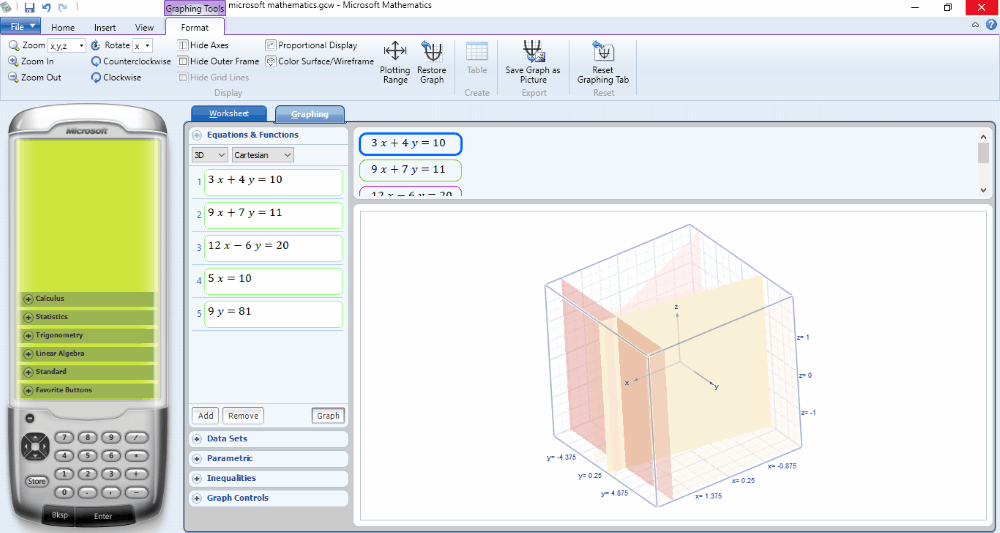Screen dimensions: 1000x533
Task: Click the Undo arrow in title bar
Action: tap(46, 8)
